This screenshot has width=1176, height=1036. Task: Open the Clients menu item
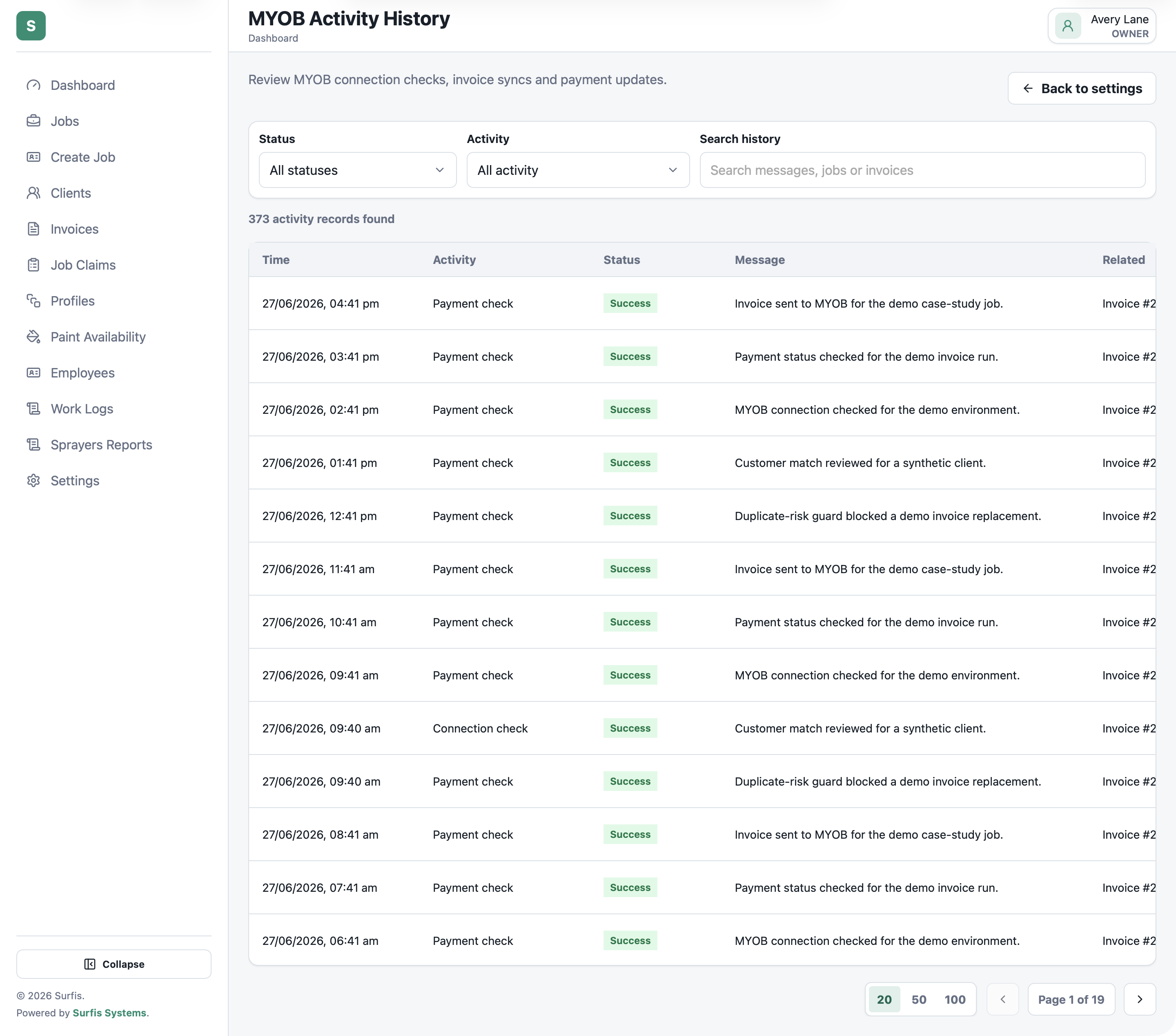click(114, 193)
